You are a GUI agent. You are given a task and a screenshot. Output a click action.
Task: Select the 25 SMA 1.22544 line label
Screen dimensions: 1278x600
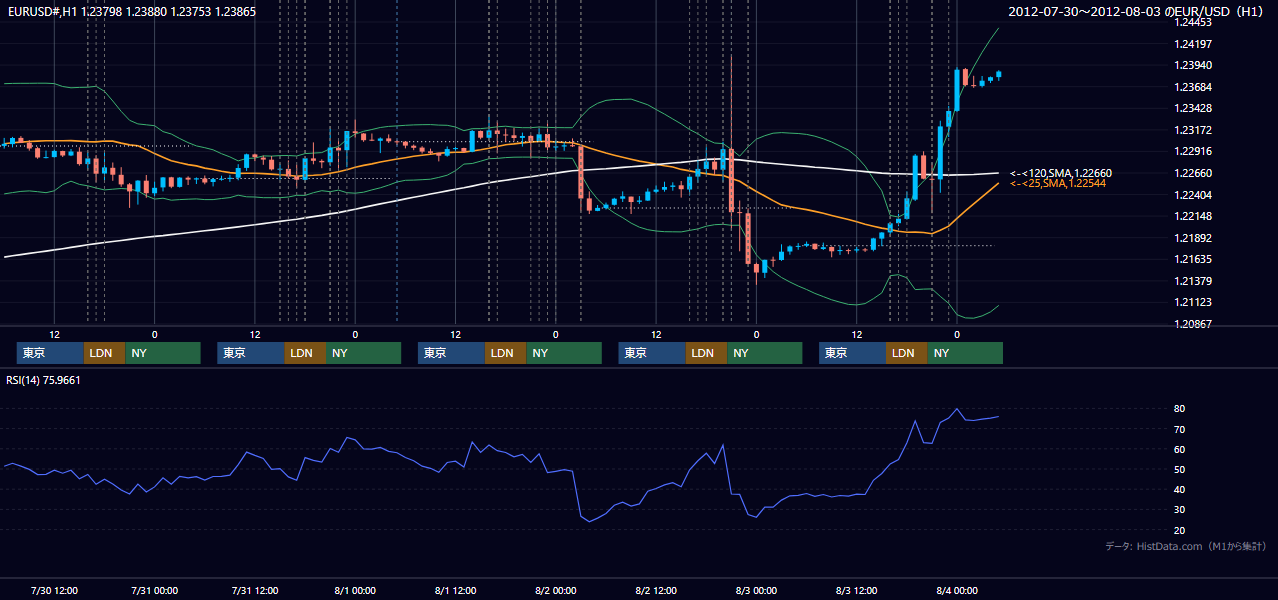(x=1058, y=183)
